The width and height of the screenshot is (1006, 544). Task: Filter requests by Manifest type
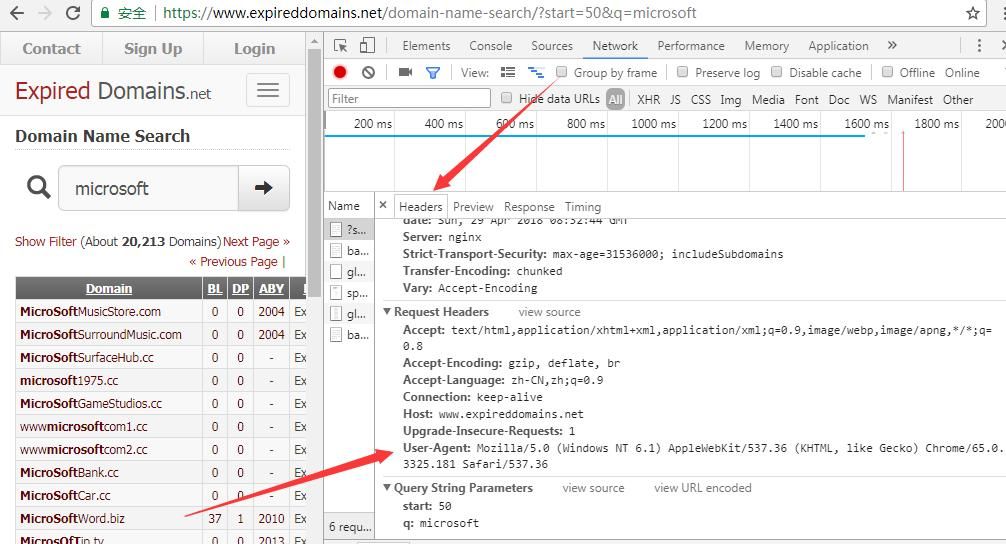[910, 99]
